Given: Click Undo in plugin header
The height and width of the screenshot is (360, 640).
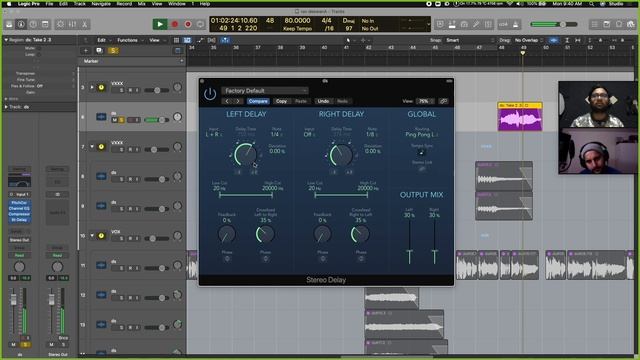Looking at the screenshot, I should point(323,101).
